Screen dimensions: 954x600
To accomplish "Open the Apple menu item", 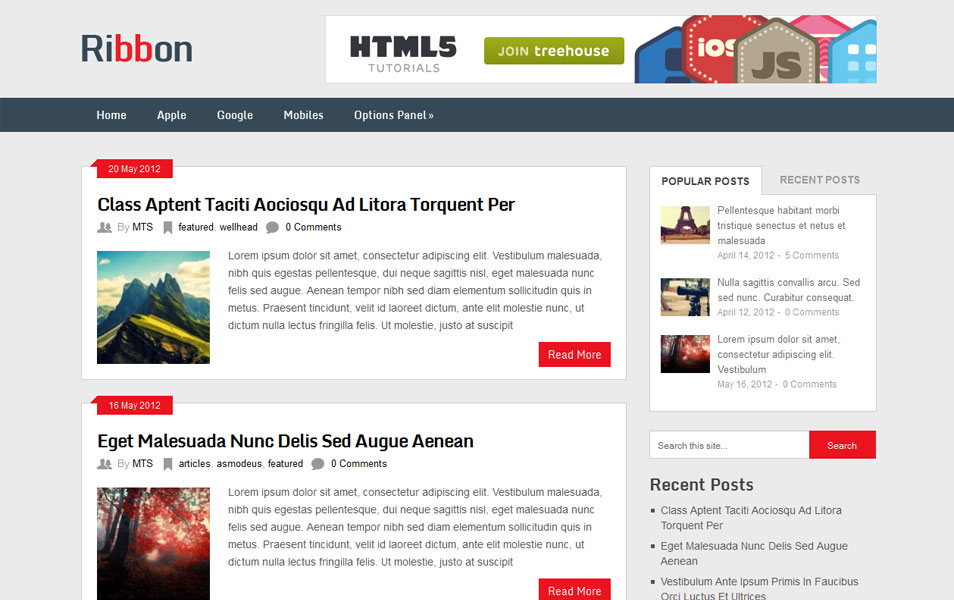I will 172,115.
